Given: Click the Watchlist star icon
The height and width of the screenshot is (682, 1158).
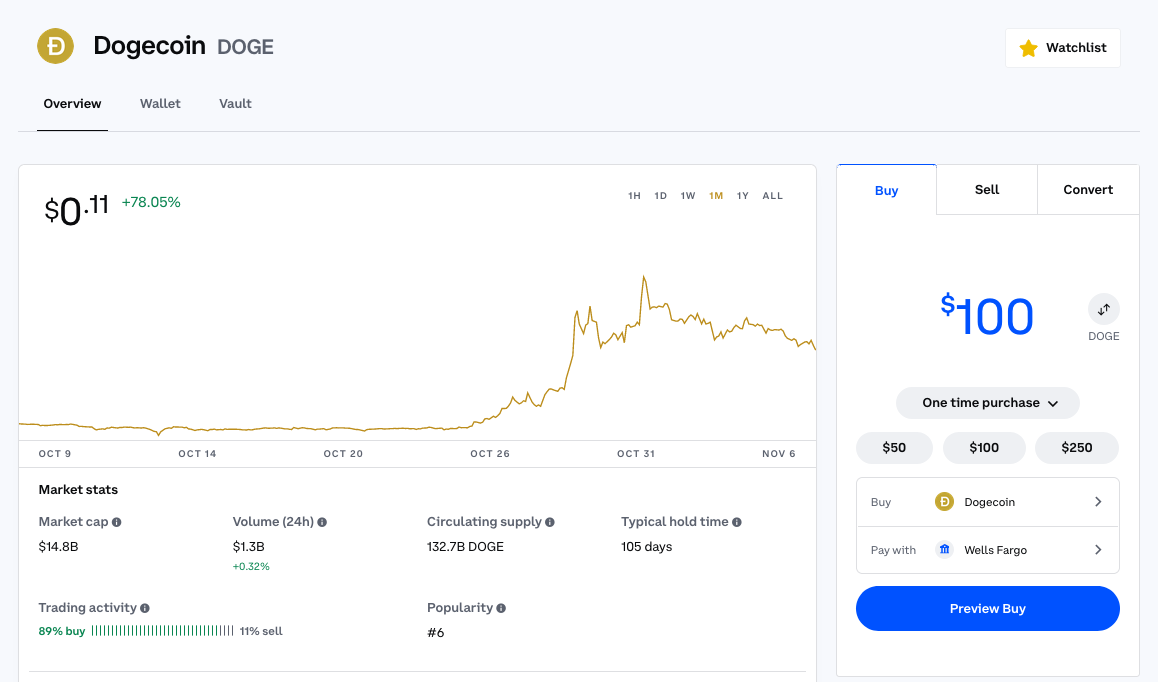Looking at the screenshot, I should click(1028, 48).
